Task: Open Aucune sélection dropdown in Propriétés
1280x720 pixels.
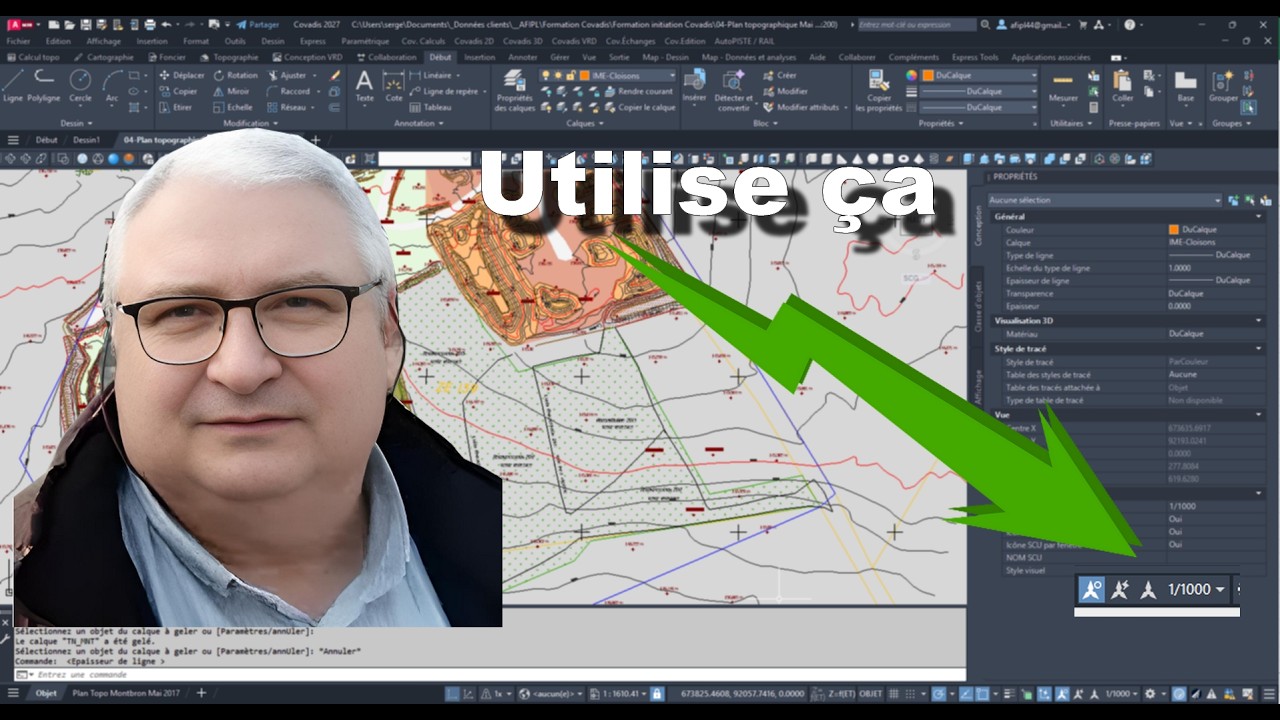Action: coord(1105,200)
